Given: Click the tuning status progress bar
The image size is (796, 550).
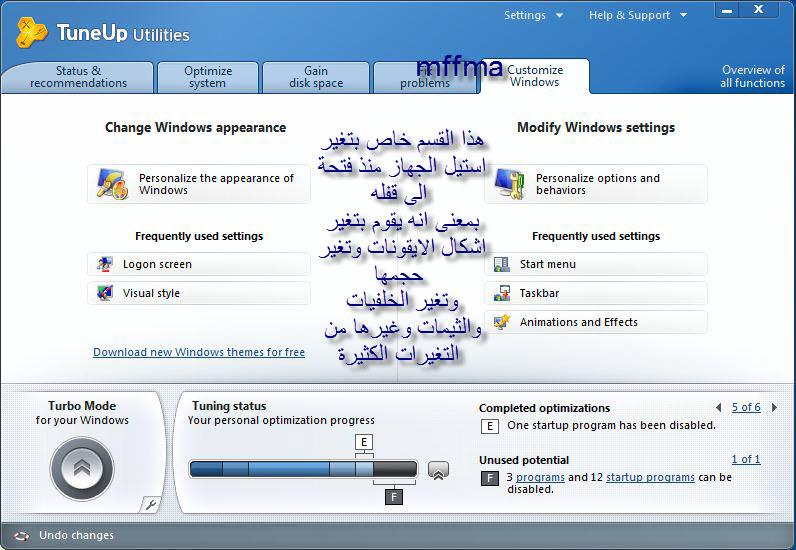Looking at the screenshot, I should (x=303, y=469).
